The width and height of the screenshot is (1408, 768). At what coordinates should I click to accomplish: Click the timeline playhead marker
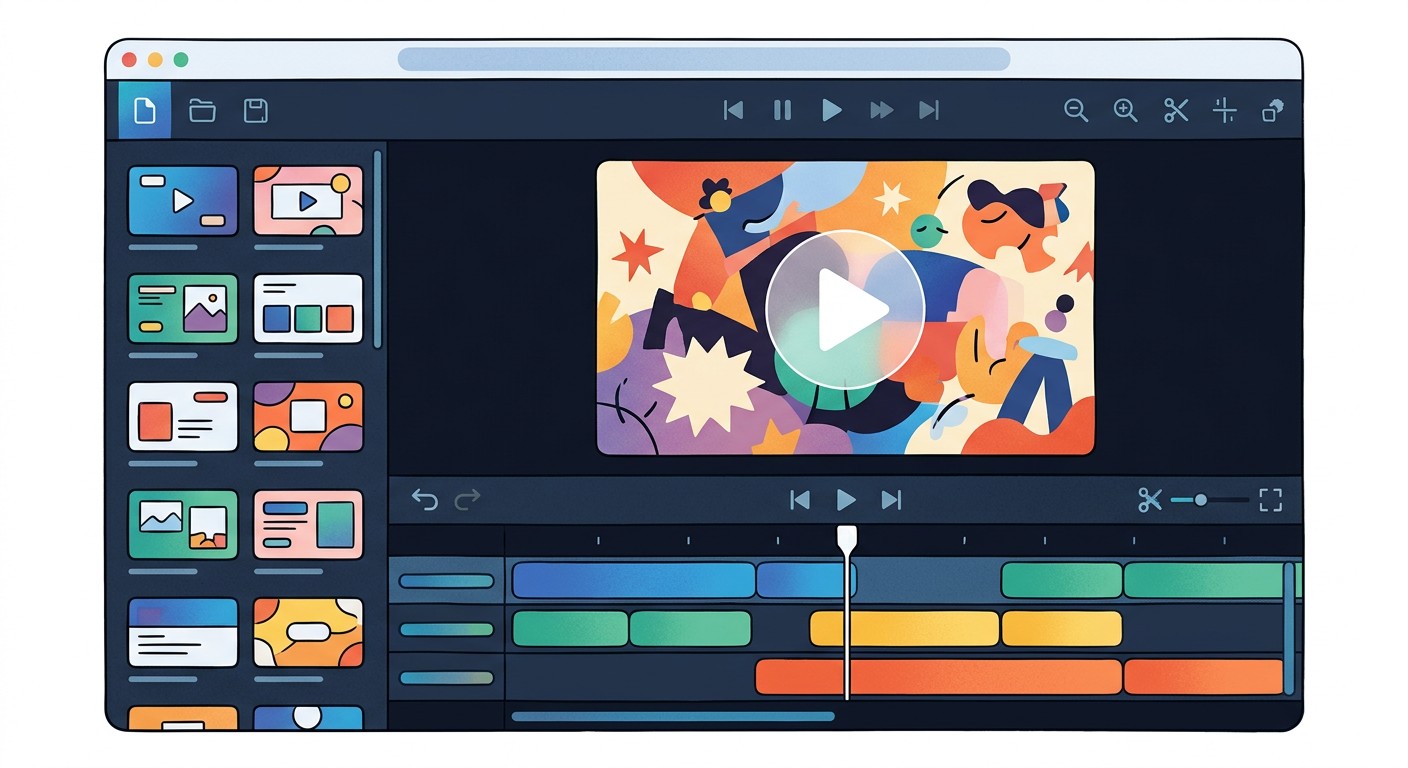(847, 539)
